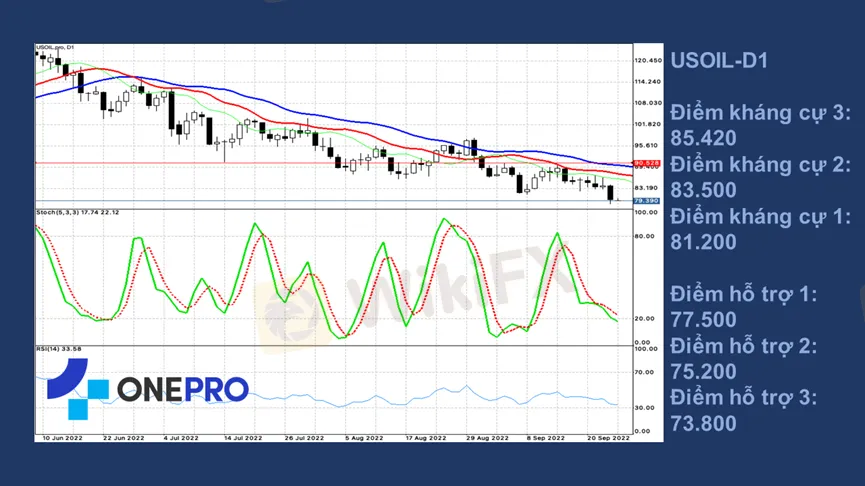Click the 20 Sep 2022 date label
This screenshot has width=865, height=486.
click(x=607, y=438)
